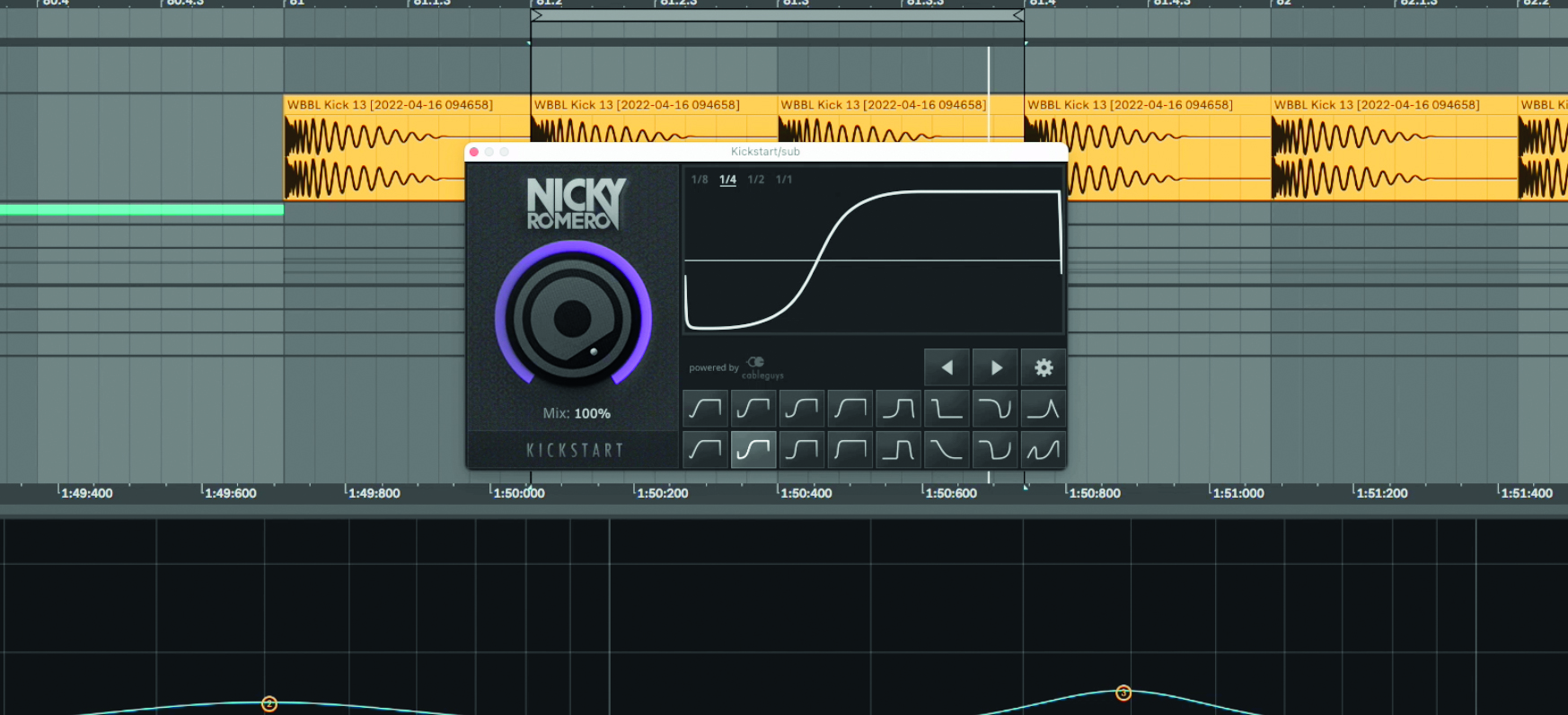Close the Kickstart/sub plugin window
Viewport: 1568px width, 715px height.
(474, 152)
